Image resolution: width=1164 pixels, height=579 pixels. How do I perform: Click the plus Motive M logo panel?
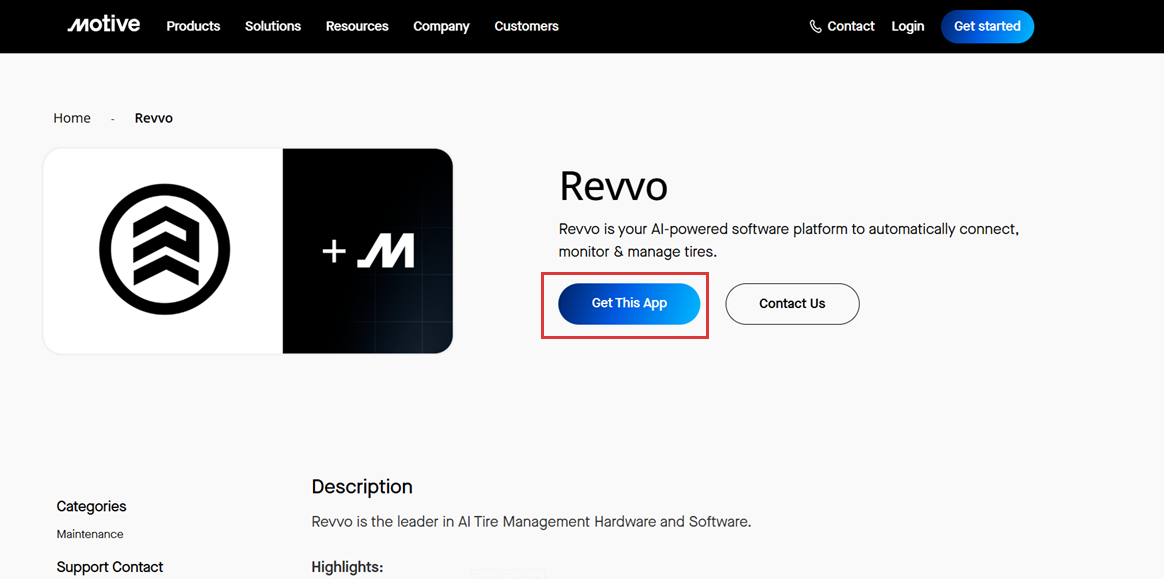pyautogui.click(x=367, y=251)
